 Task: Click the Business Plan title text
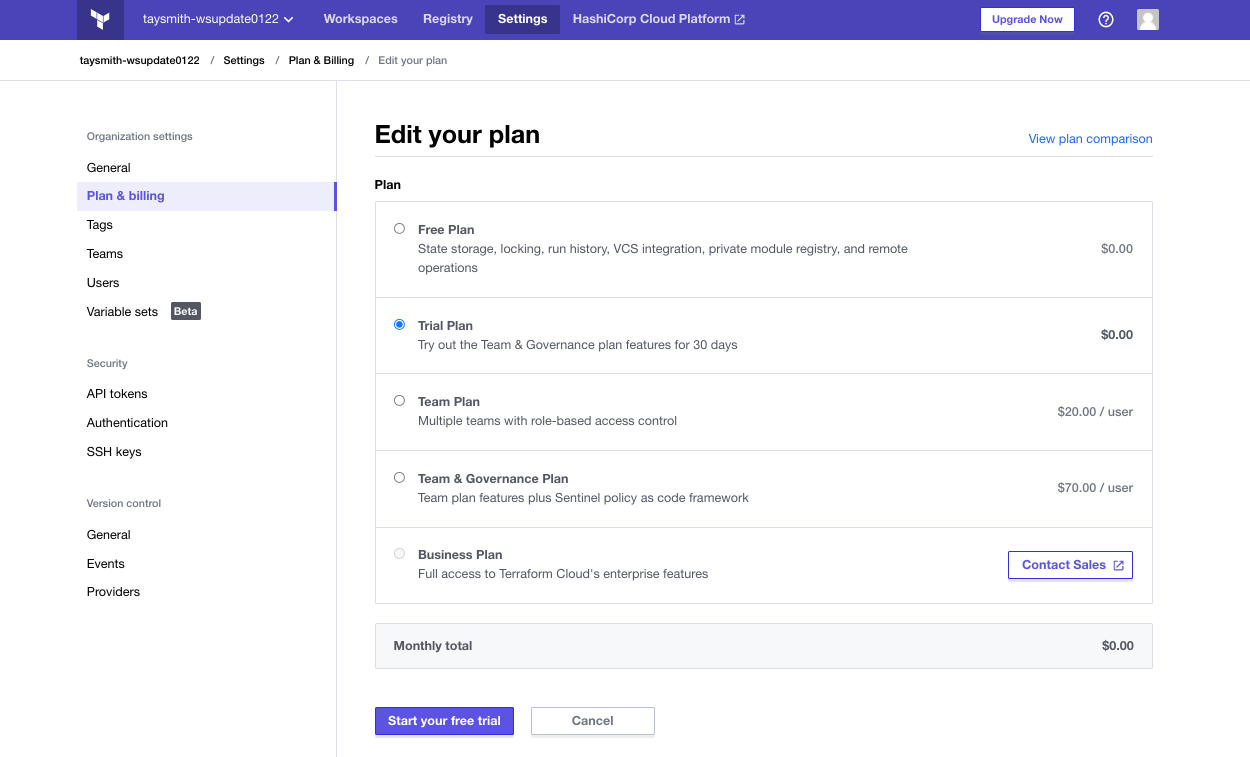coord(460,555)
